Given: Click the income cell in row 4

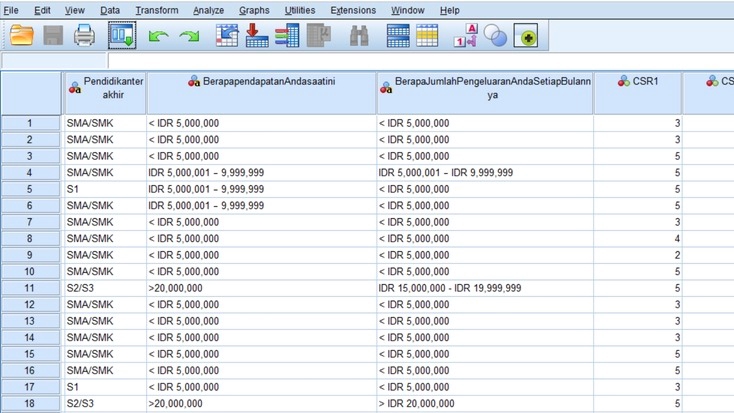Looking at the screenshot, I should (x=262, y=173).
